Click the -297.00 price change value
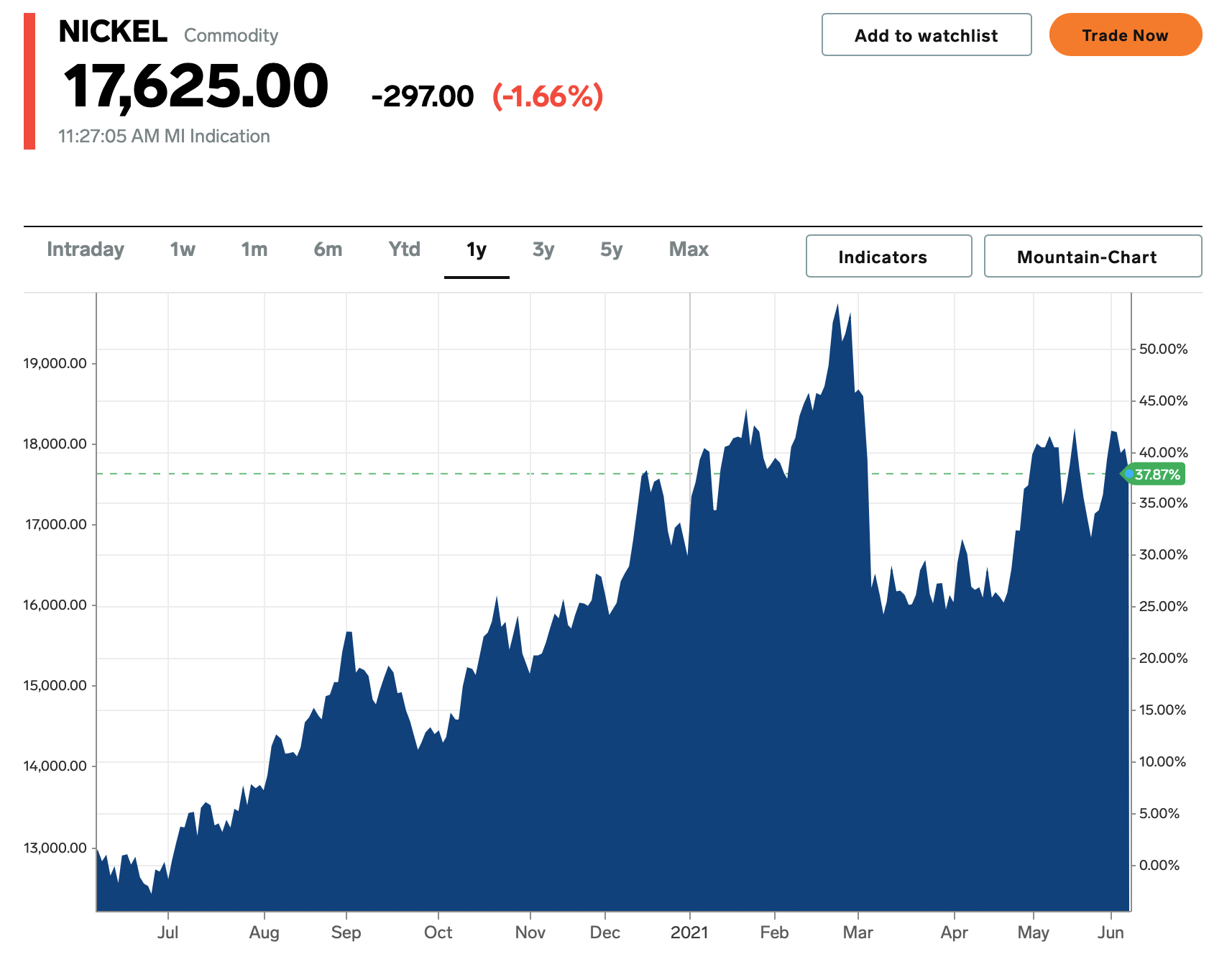The image size is (1232, 962). [423, 96]
